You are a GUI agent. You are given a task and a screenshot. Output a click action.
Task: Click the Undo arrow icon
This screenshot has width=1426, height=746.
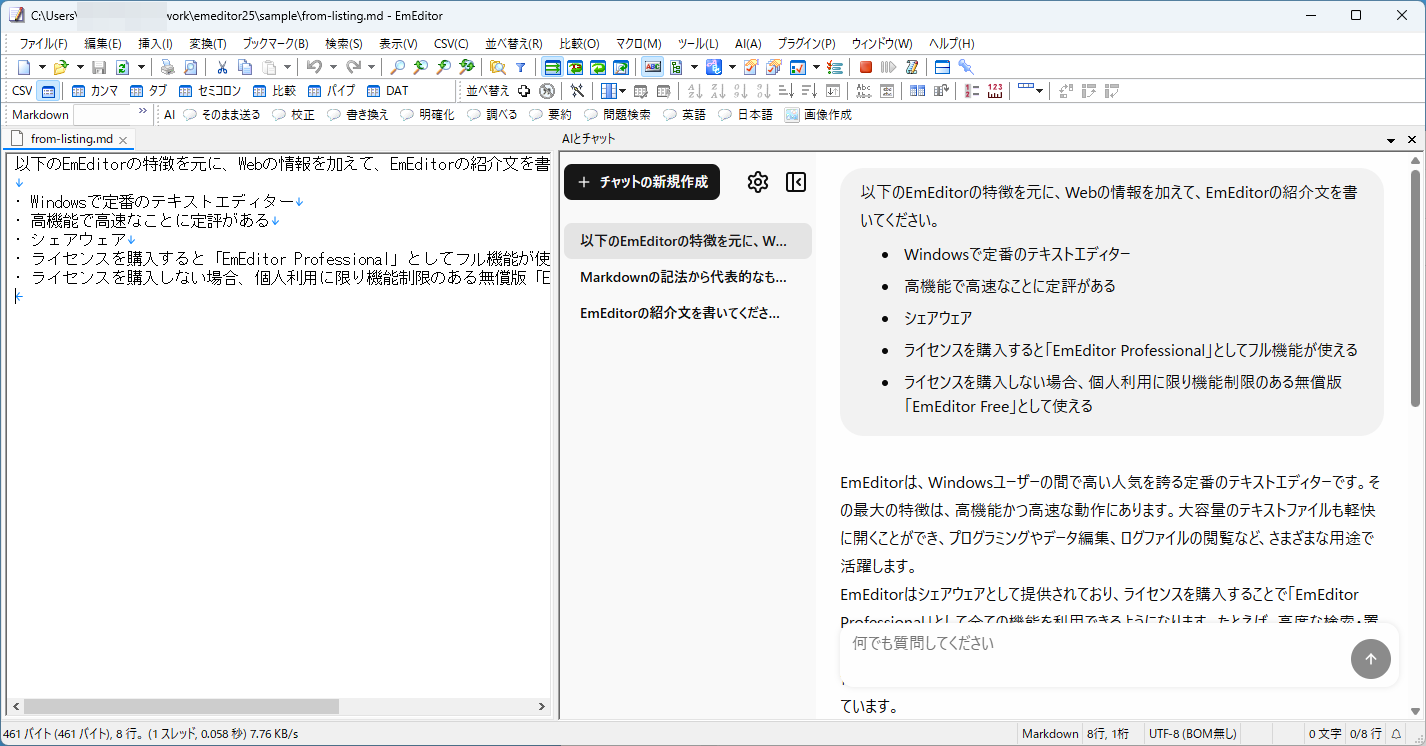click(314, 67)
